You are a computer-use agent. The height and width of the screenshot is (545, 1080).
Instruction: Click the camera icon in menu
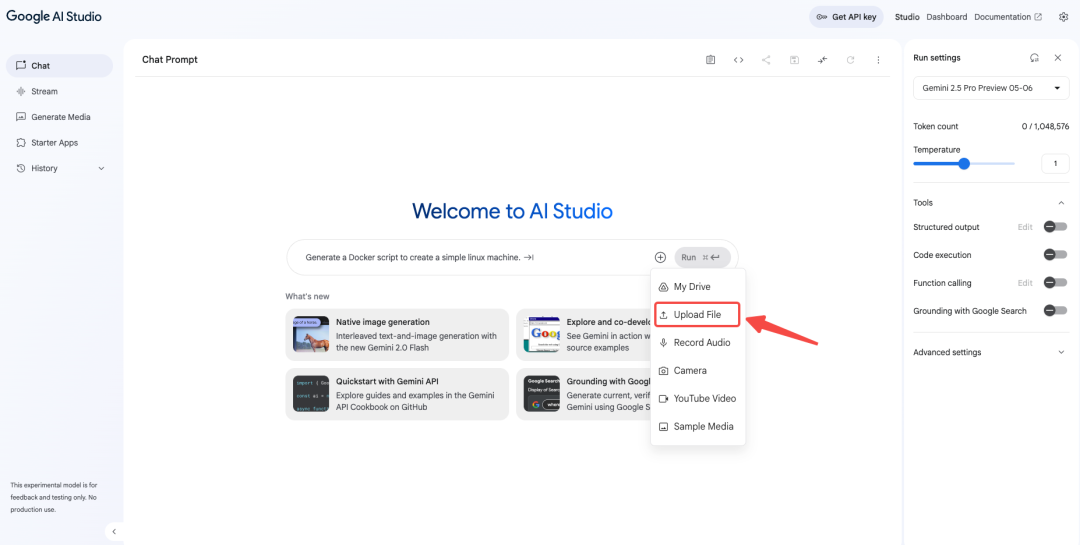click(663, 371)
